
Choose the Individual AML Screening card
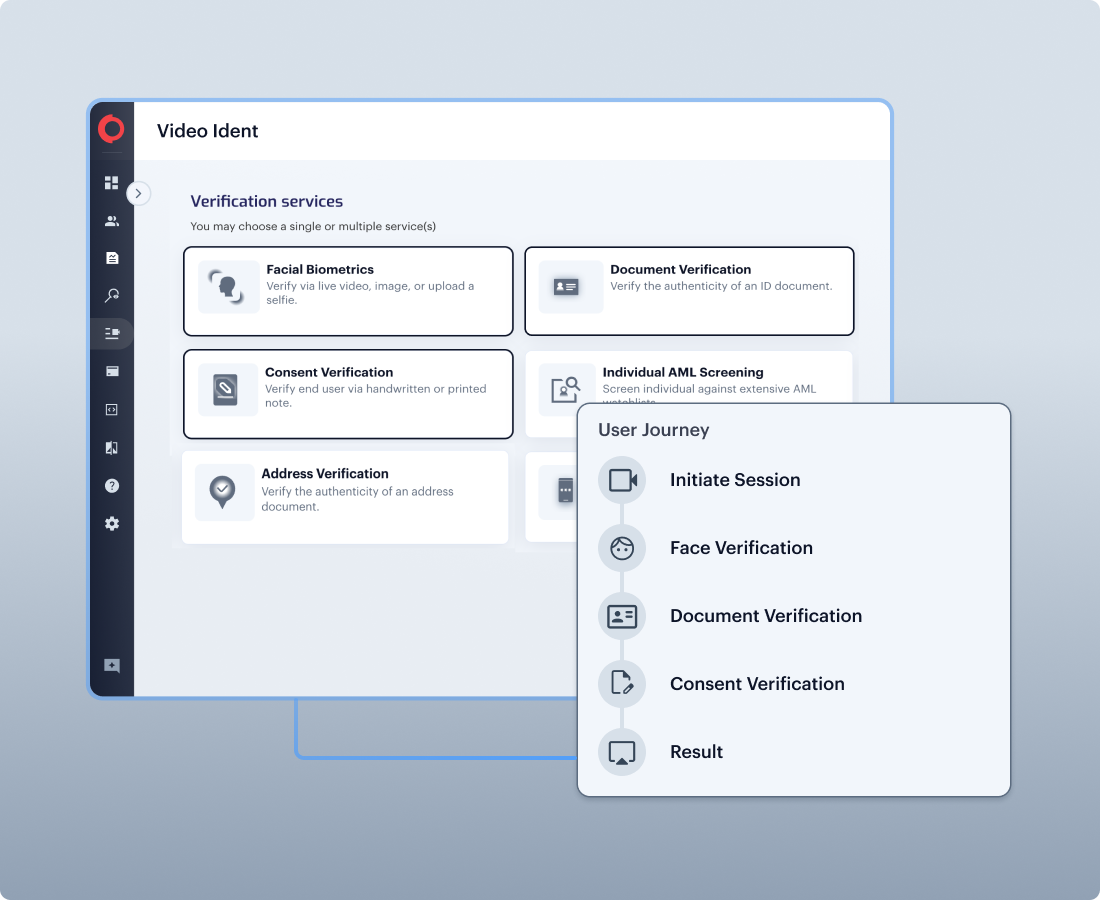tap(689, 380)
